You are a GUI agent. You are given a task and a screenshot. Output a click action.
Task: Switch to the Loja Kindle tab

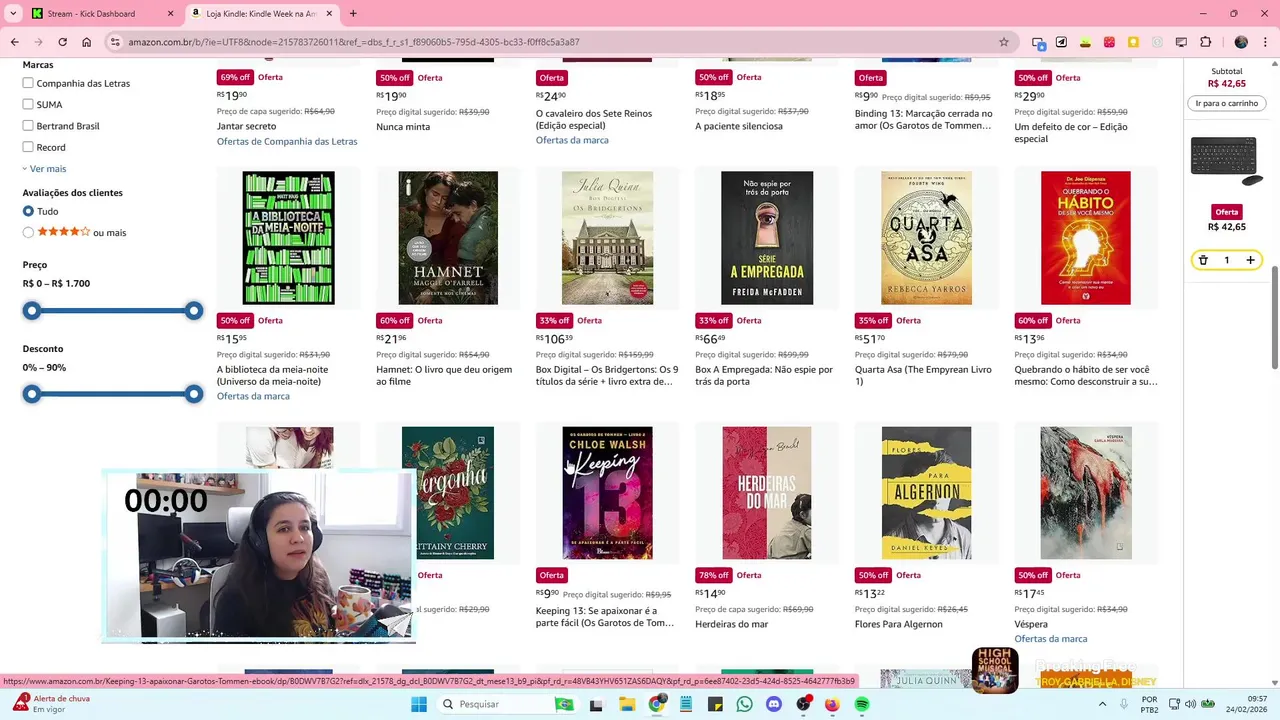click(264, 14)
